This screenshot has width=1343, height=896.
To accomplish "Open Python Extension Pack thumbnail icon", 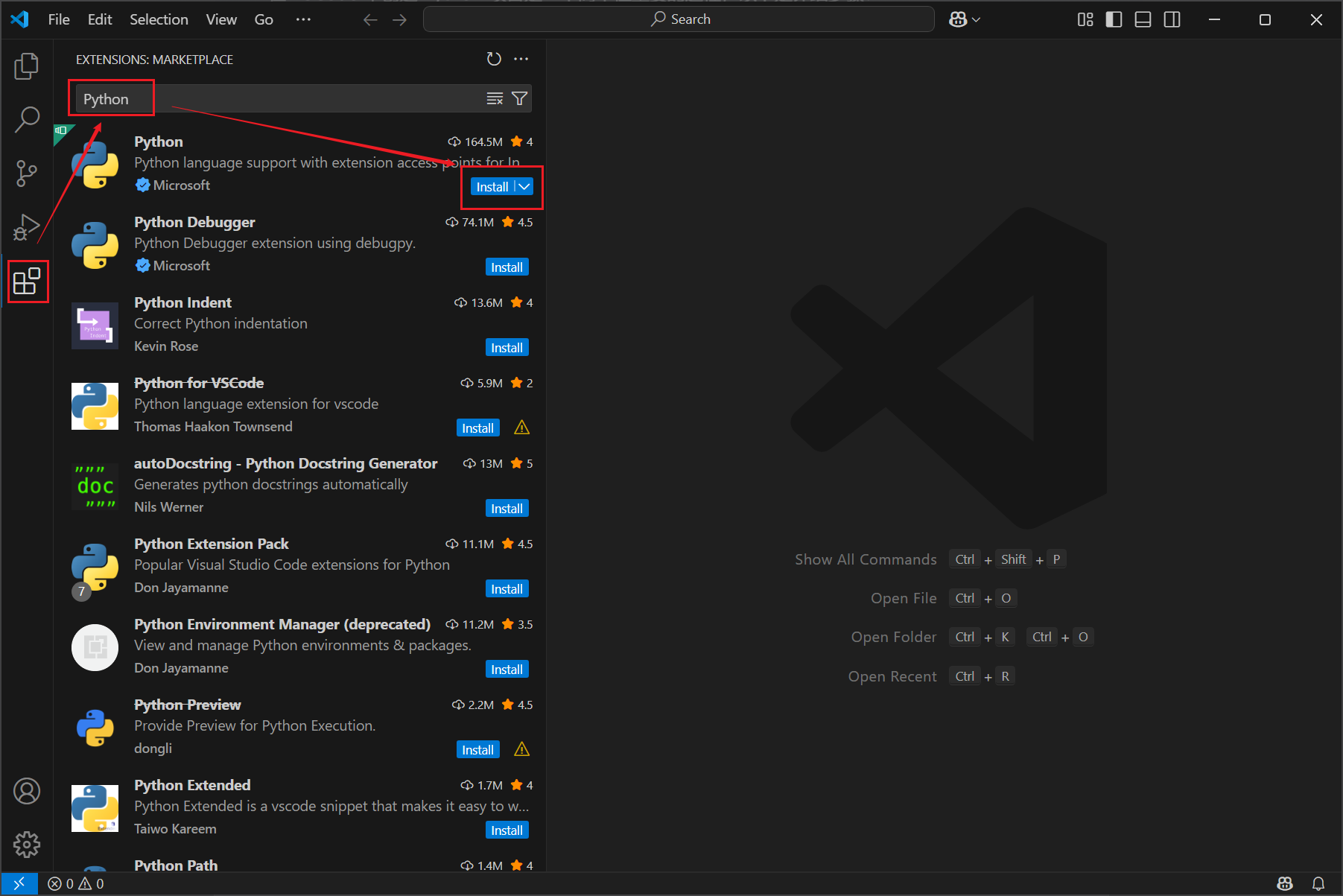I will pyautogui.click(x=95, y=567).
